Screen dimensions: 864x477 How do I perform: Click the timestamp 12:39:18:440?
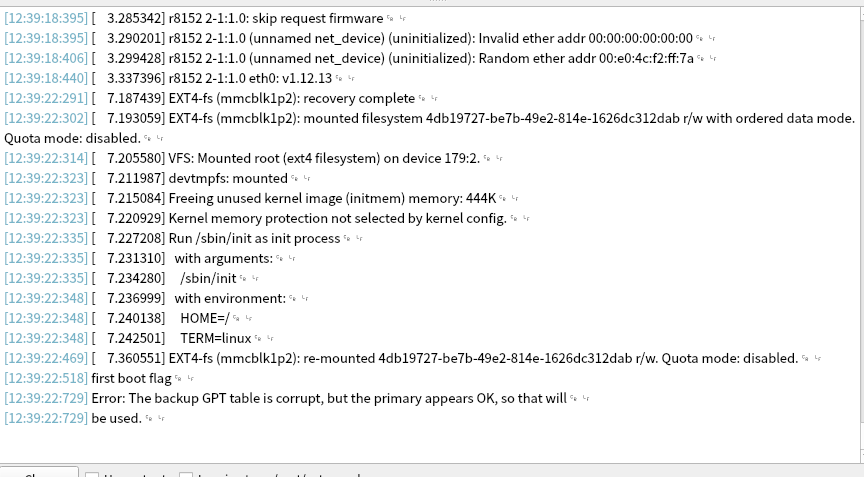pyautogui.click(x=45, y=78)
